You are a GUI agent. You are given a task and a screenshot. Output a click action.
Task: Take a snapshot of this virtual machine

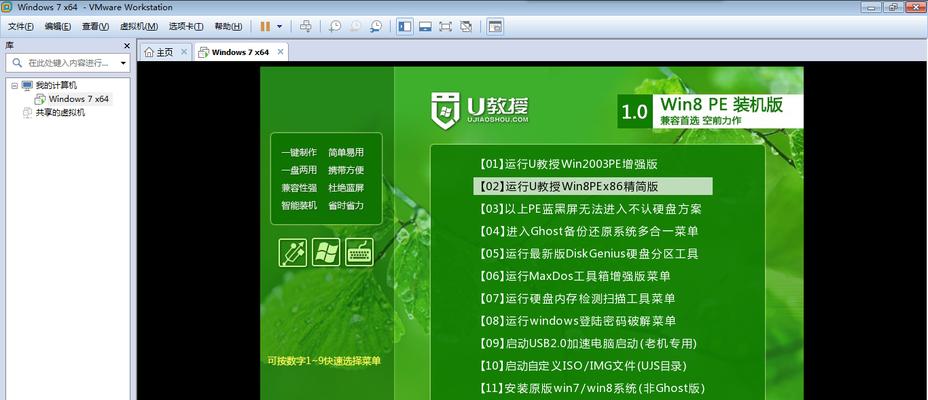point(335,27)
